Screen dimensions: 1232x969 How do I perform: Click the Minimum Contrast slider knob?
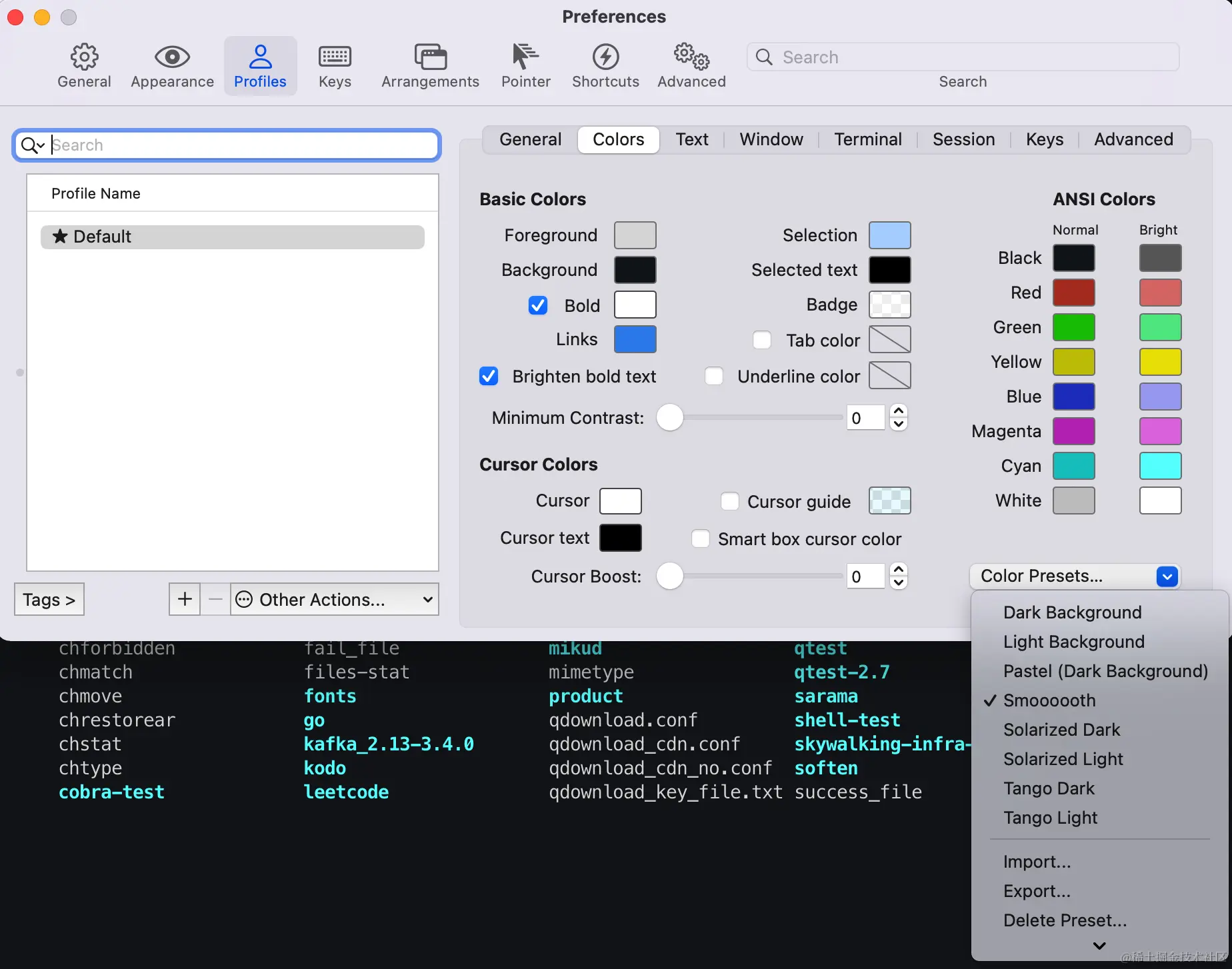(670, 417)
